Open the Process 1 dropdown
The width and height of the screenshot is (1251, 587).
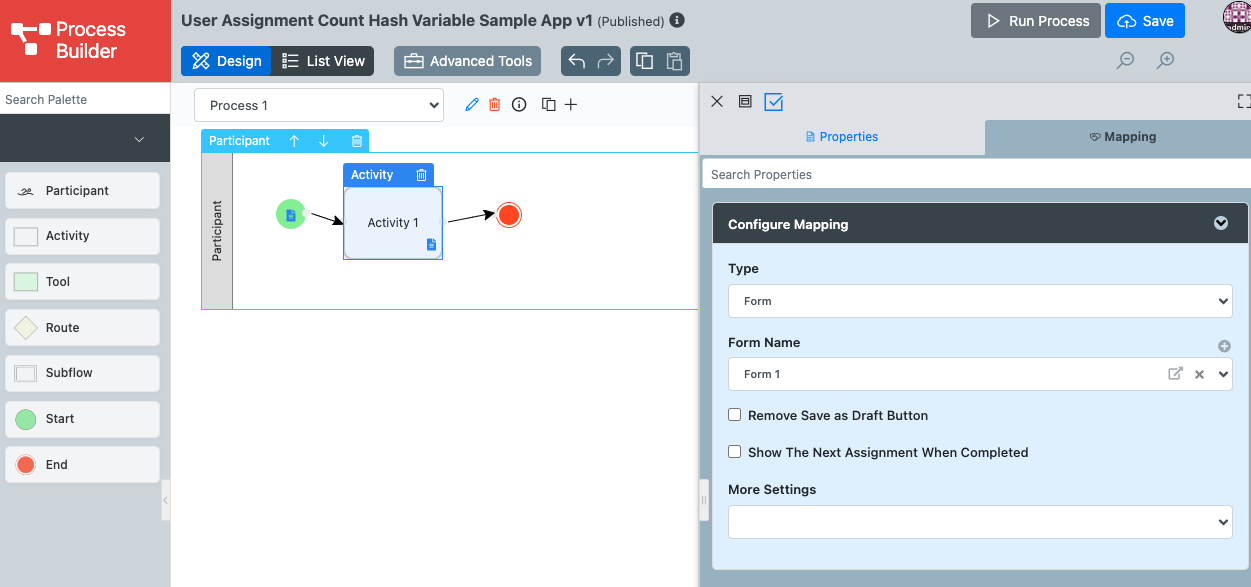(x=319, y=105)
